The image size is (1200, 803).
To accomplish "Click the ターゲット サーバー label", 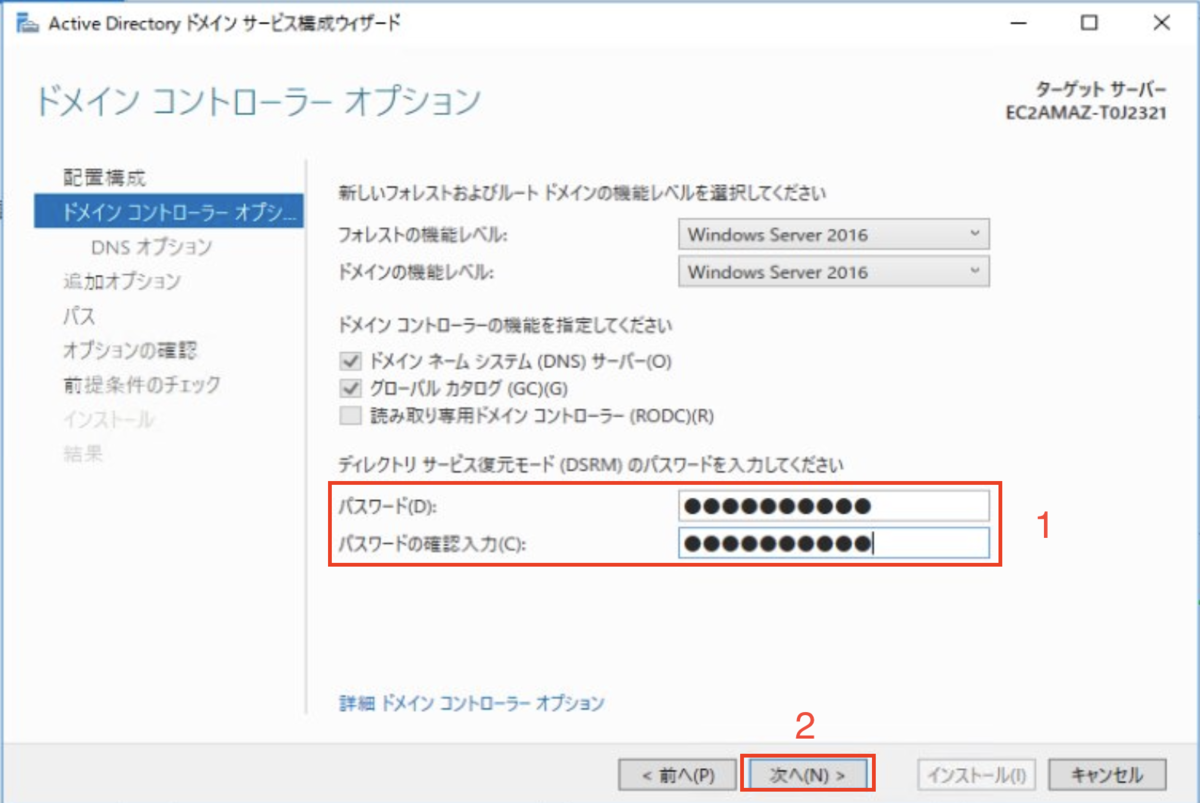I will 1101,89.
